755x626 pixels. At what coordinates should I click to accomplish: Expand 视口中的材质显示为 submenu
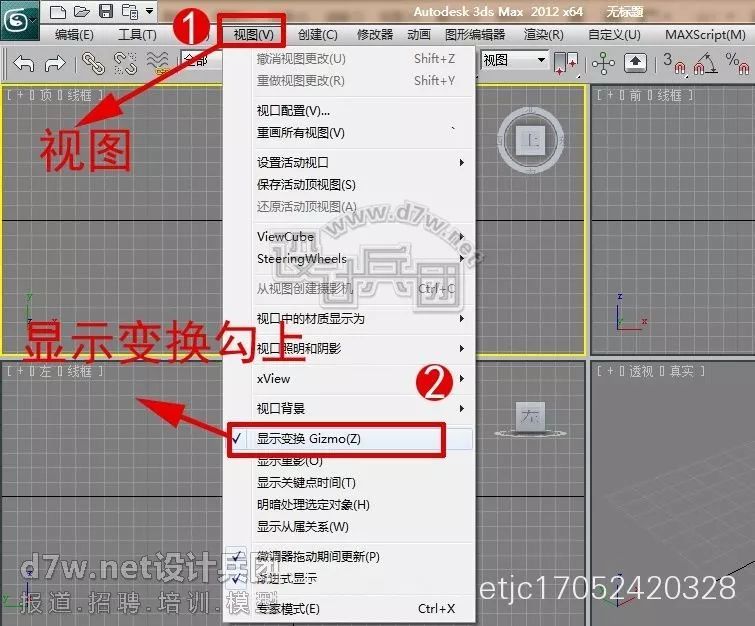pyautogui.click(x=349, y=319)
